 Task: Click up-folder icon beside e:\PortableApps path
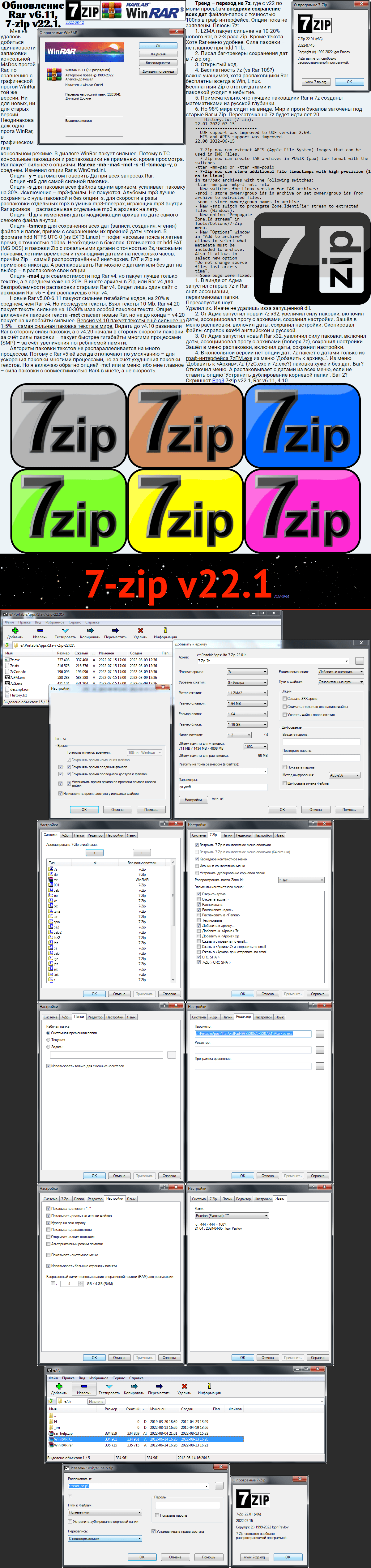coord(7,645)
